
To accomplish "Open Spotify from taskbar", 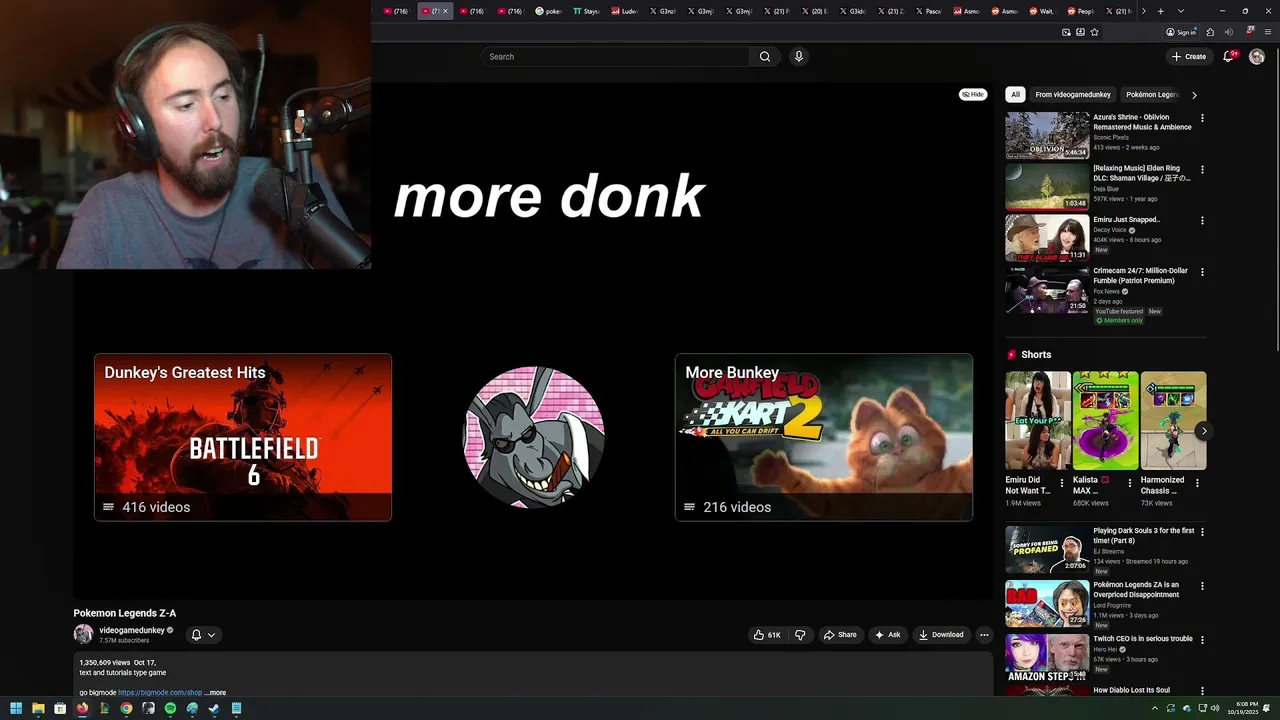I will point(170,708).
